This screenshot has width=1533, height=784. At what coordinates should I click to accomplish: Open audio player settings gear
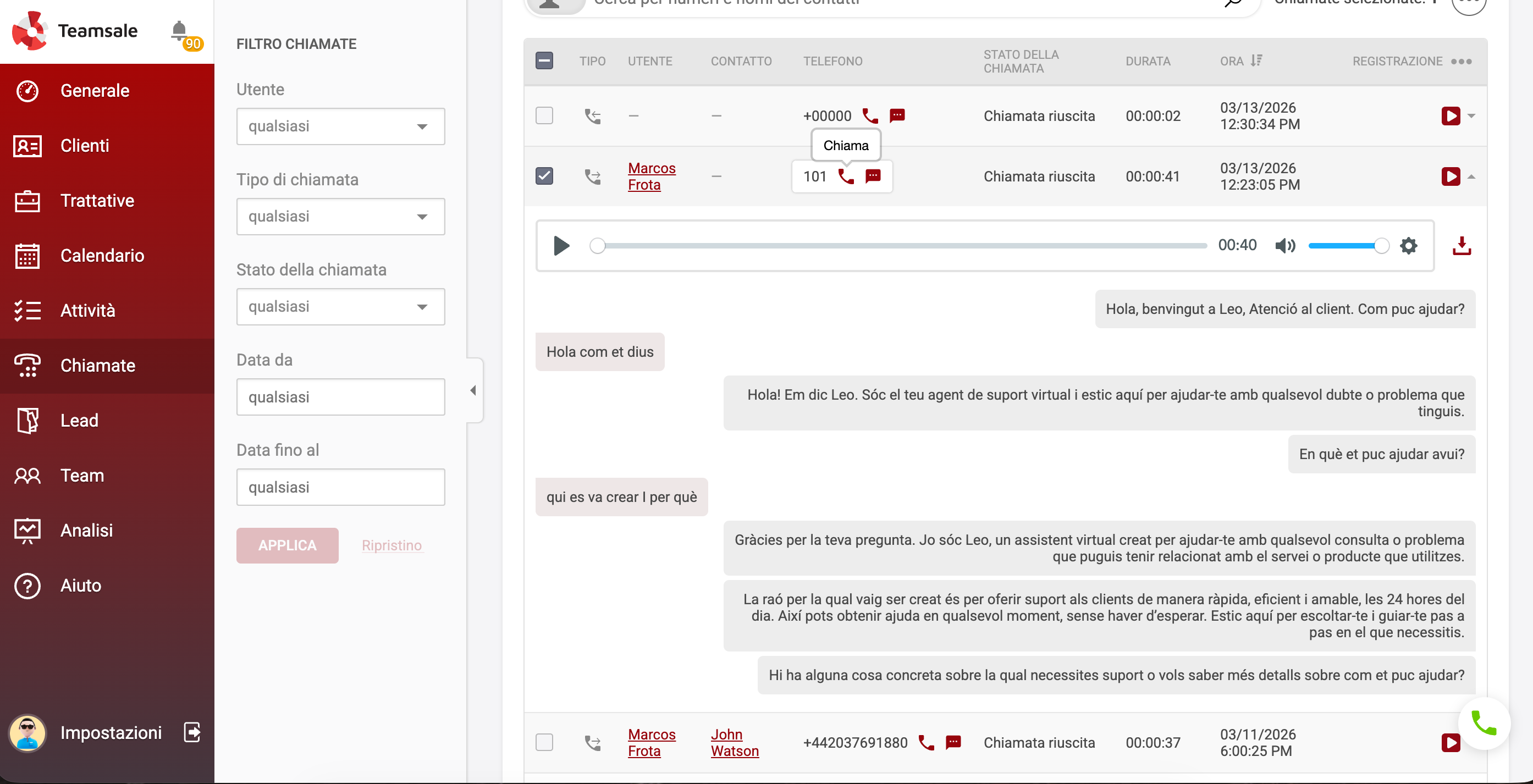tap(1408, 246)
